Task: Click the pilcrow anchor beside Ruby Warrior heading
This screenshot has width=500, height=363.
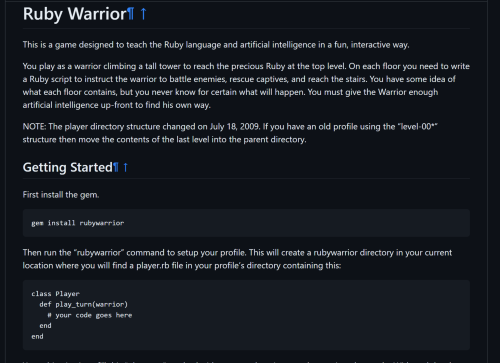Action: [x=131, y=14]
